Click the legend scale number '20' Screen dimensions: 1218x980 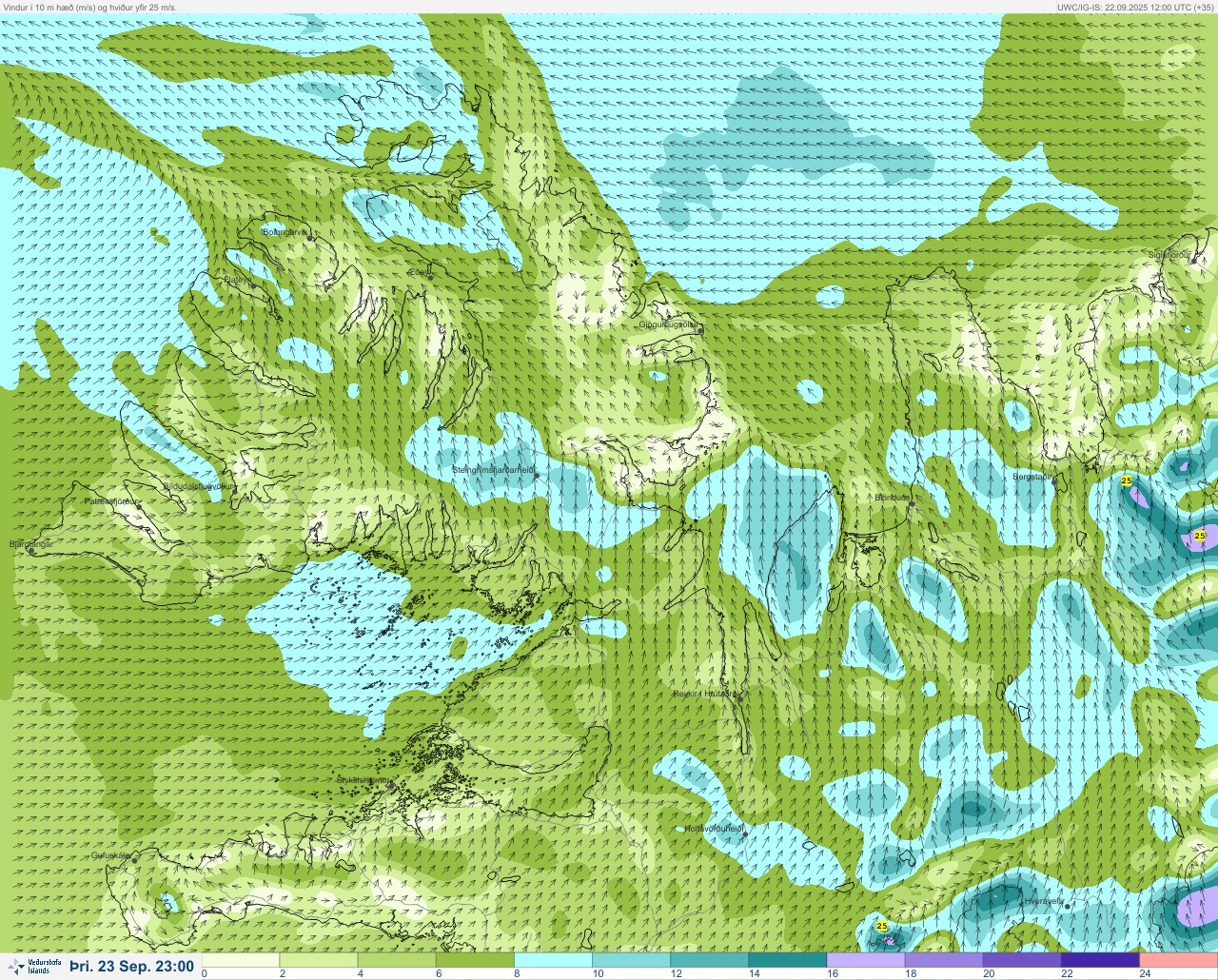[x=989, y=973]
